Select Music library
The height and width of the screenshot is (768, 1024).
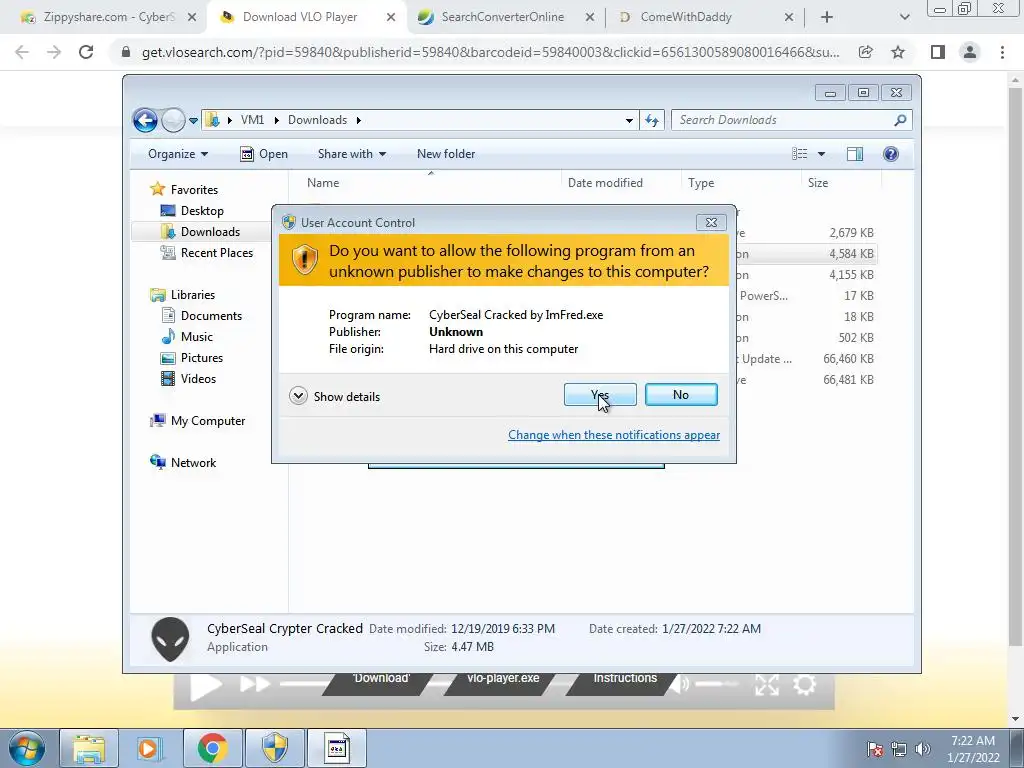click(197, 337)
